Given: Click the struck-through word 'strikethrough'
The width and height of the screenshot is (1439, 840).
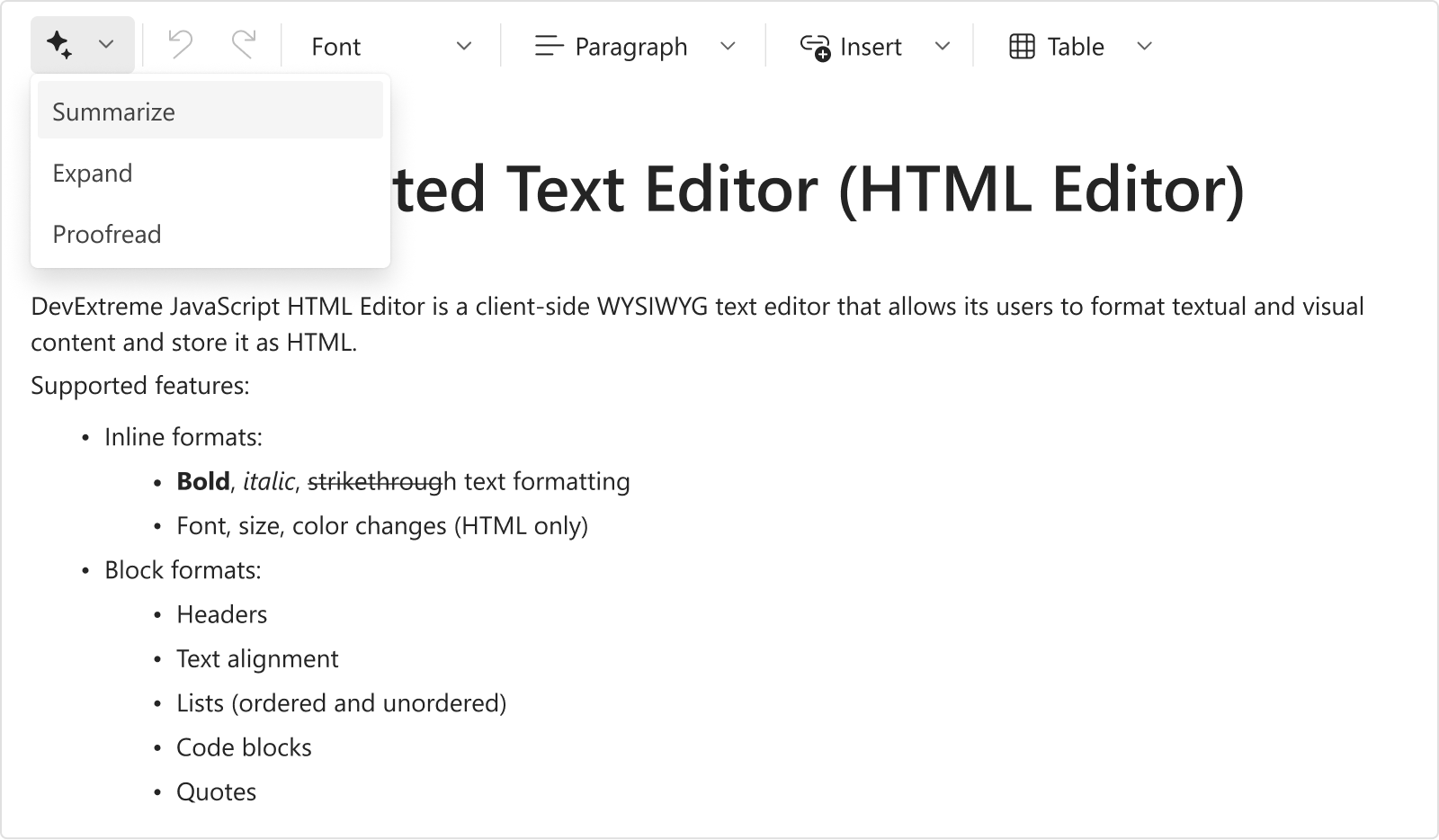Looking at the screenshot, I should (382, 482).
